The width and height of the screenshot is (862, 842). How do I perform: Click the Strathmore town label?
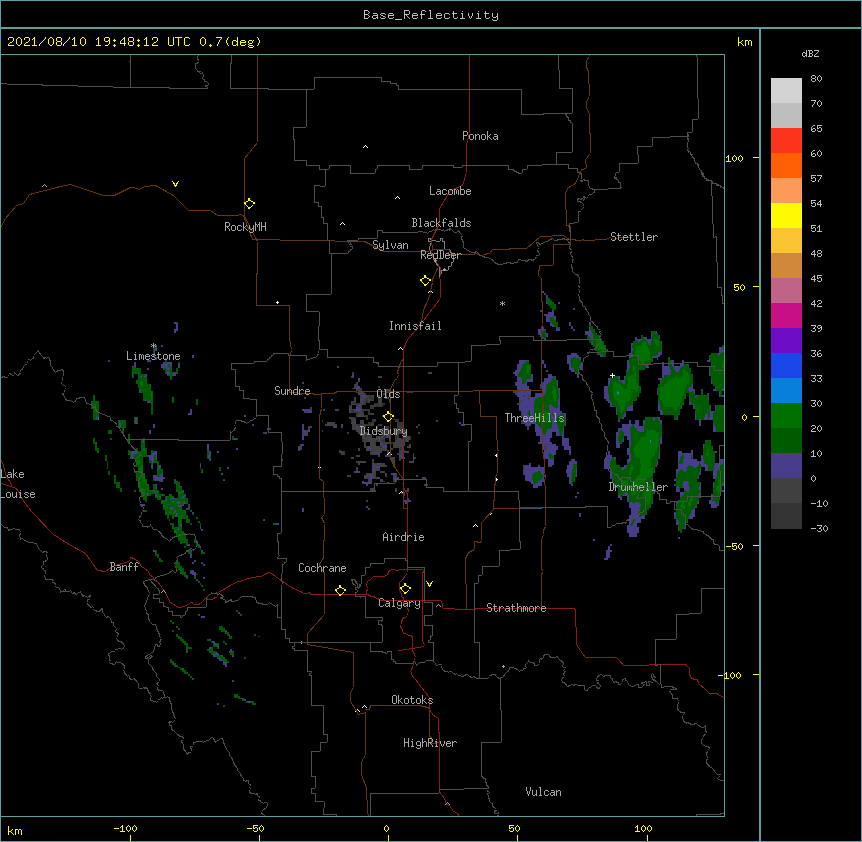point(516,608)
